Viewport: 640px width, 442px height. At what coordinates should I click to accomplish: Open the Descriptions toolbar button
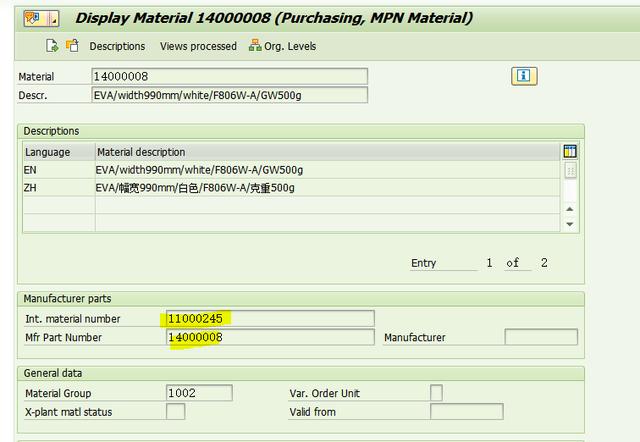click(x=117, y=46)
